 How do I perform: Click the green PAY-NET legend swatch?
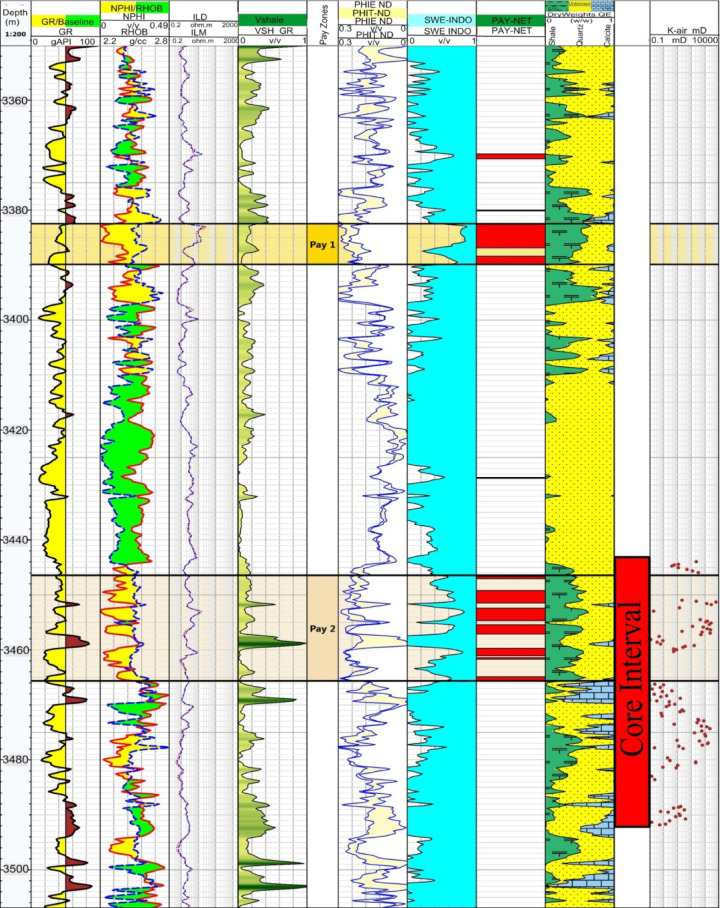pyautogui.click(x=511, y=21)
